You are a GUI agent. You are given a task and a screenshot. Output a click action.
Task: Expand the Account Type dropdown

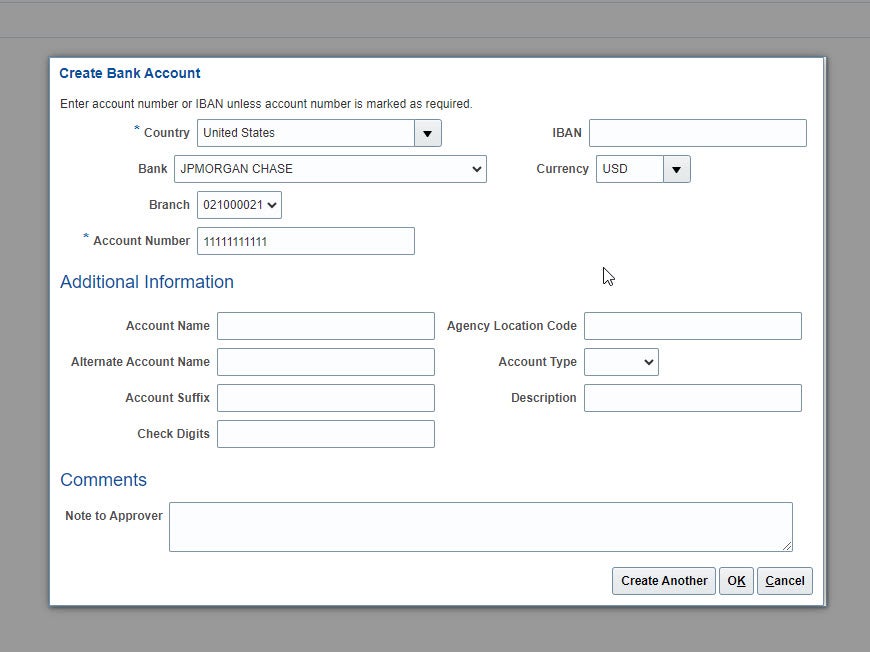point(646,361)
